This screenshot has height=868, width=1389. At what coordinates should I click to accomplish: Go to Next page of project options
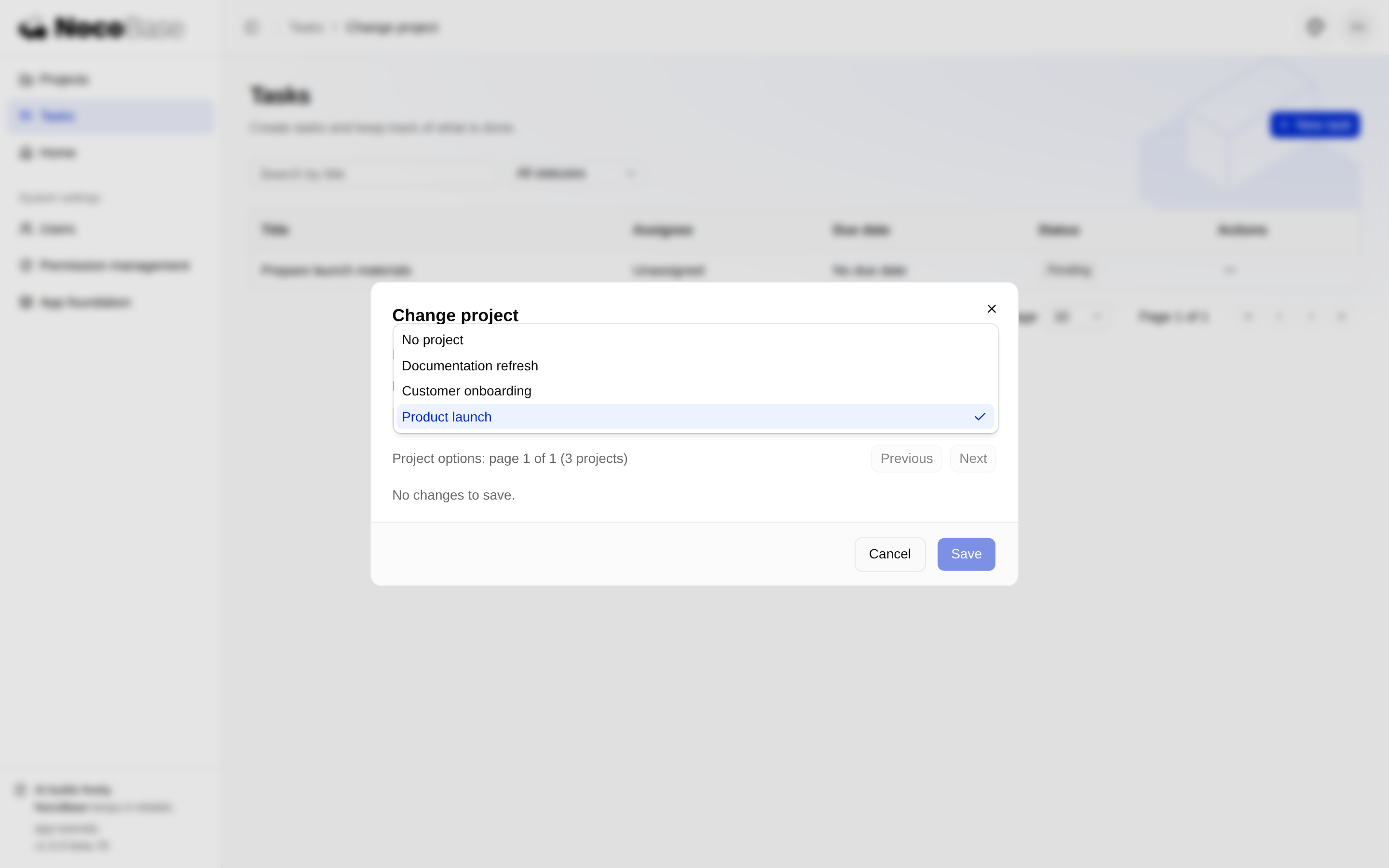pos(973,459)
